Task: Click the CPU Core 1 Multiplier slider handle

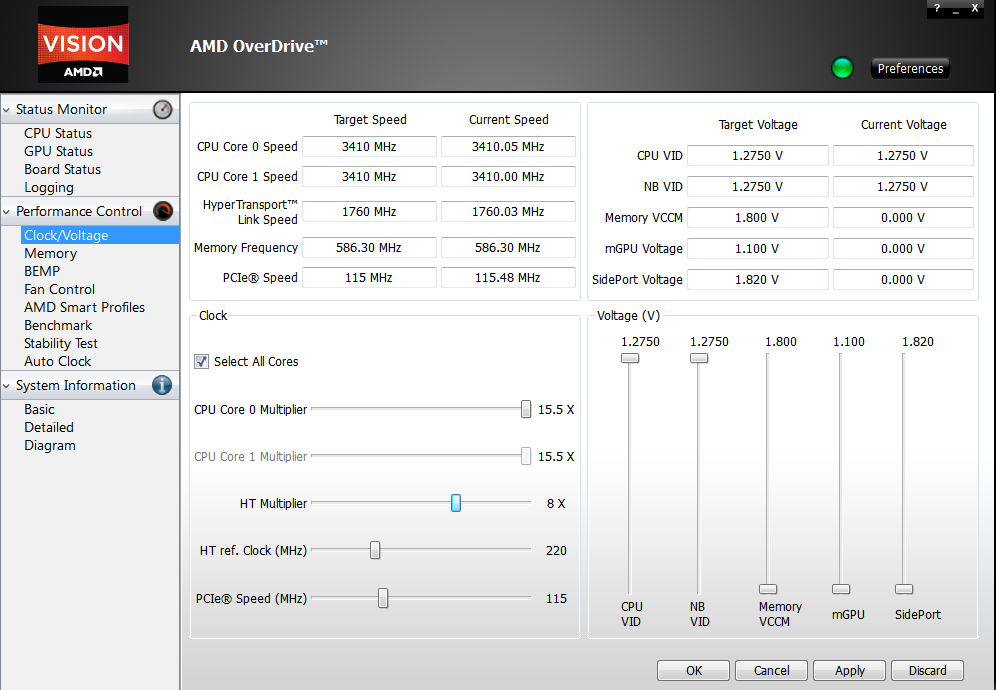Action: (x=526, y=456)
